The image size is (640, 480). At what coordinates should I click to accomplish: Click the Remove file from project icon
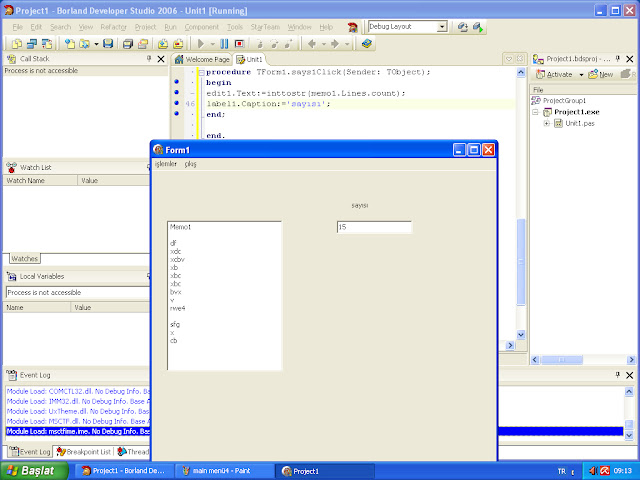(x=178, y=44)
